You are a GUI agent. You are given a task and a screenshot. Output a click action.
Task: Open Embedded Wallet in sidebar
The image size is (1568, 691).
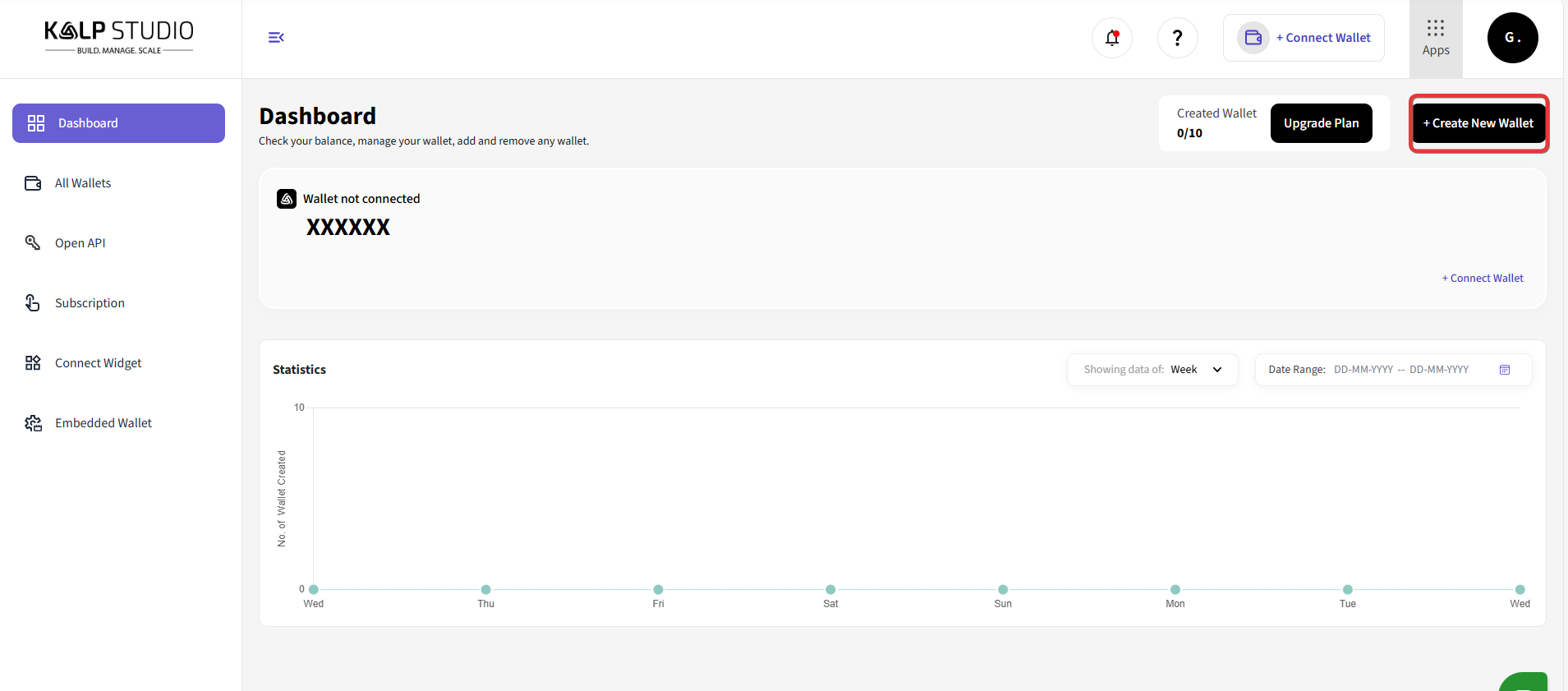[103, 423]
